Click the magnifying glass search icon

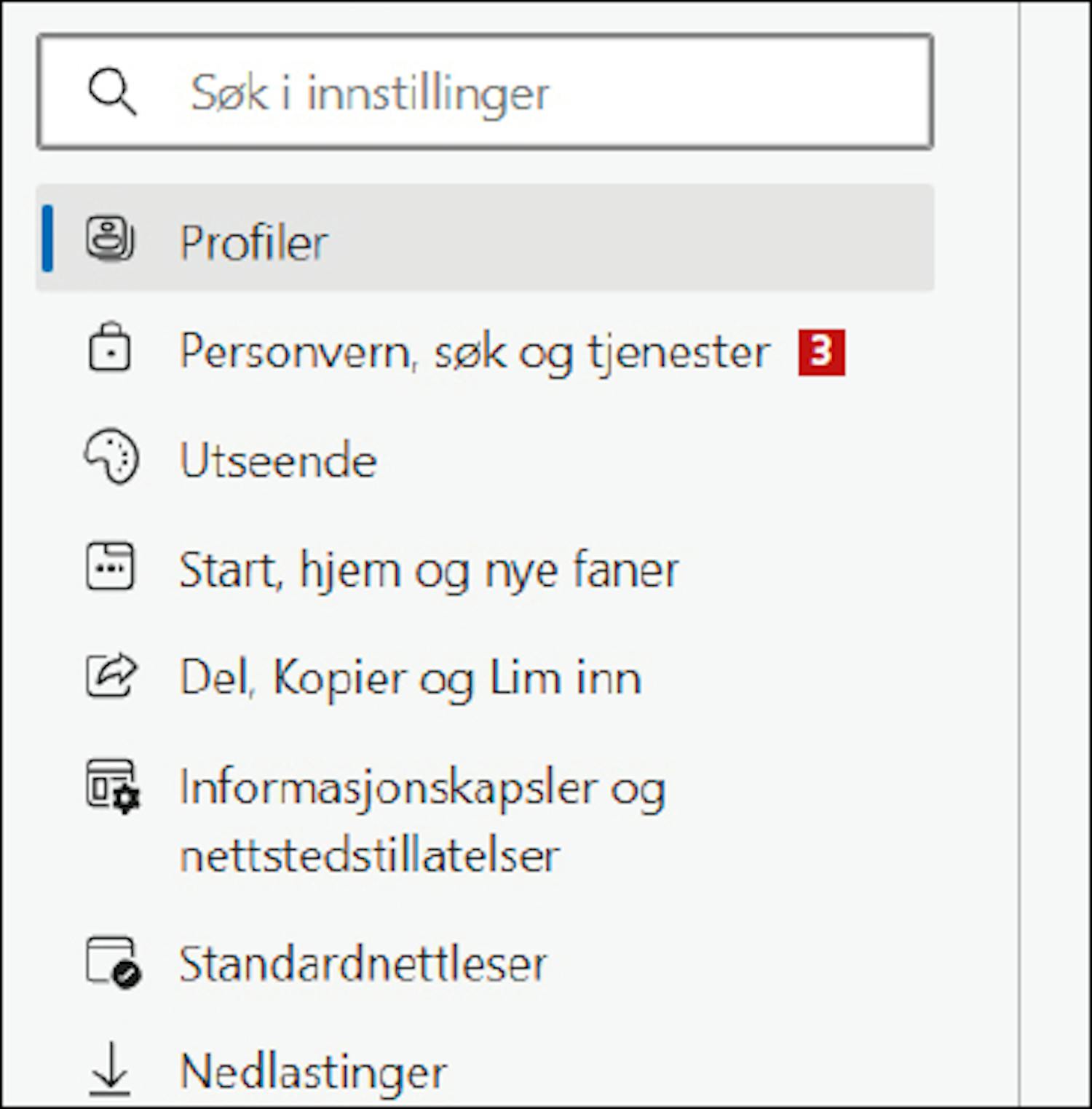(111, 92)
